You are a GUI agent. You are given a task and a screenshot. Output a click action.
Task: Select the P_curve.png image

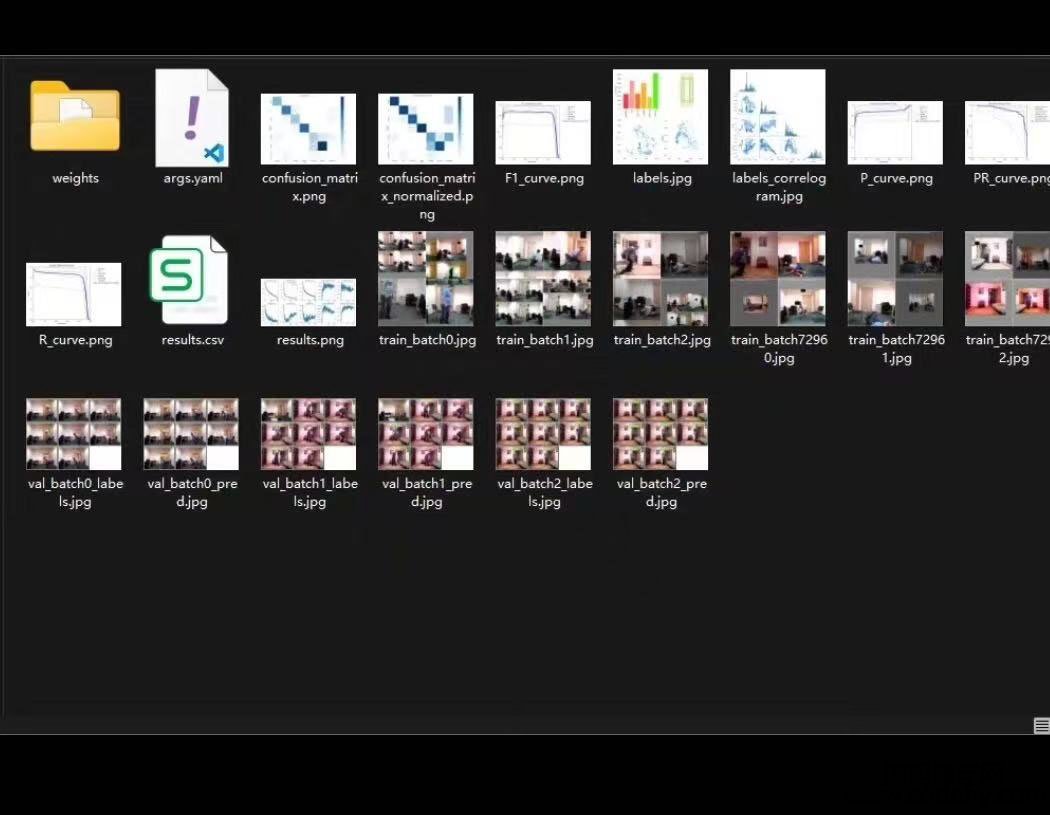895,132
